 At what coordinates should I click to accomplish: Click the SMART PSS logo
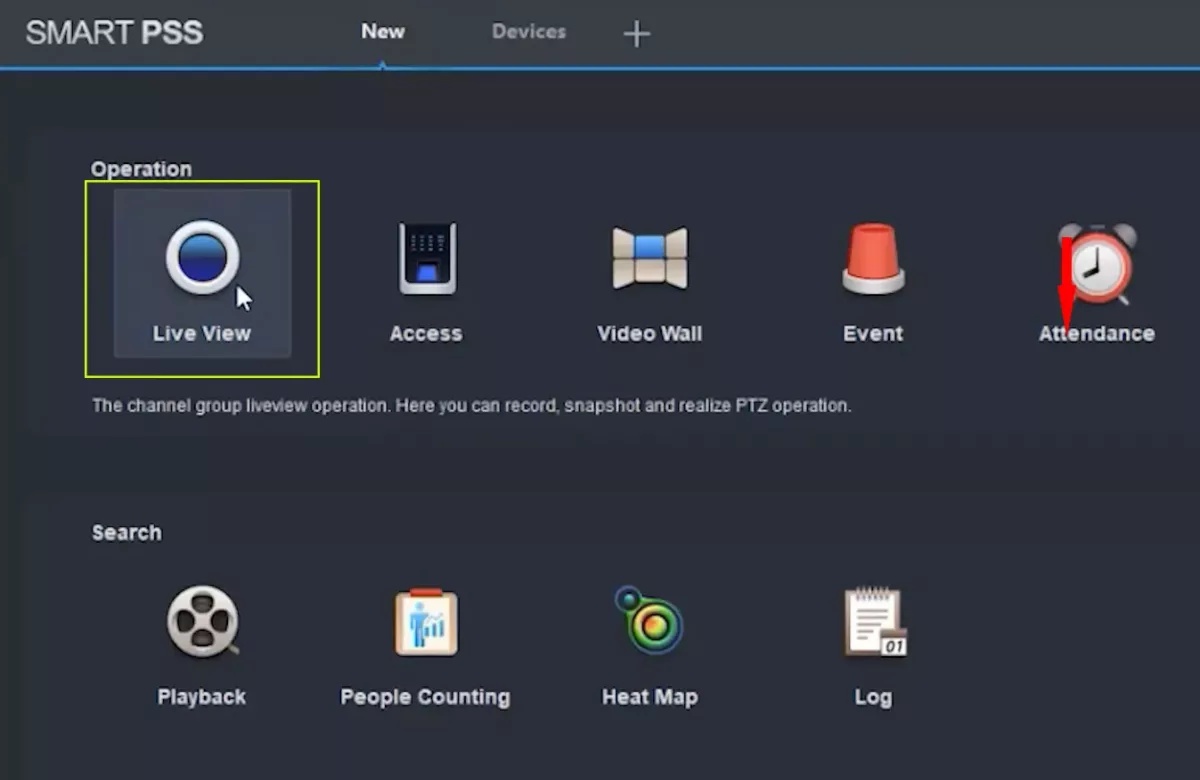[x=114, y=33]
